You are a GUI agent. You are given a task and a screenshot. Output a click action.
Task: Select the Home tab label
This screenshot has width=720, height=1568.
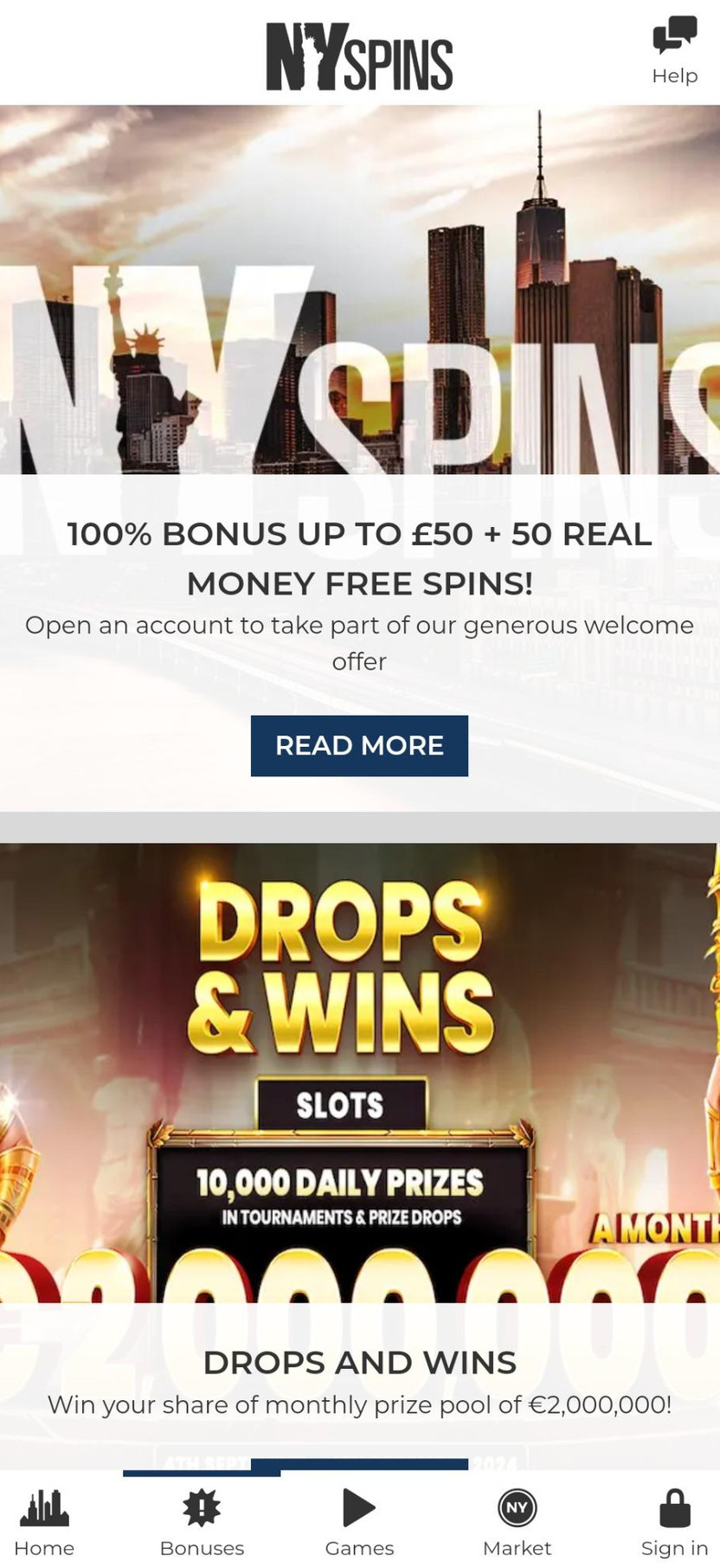click(x=44, y=1548)
